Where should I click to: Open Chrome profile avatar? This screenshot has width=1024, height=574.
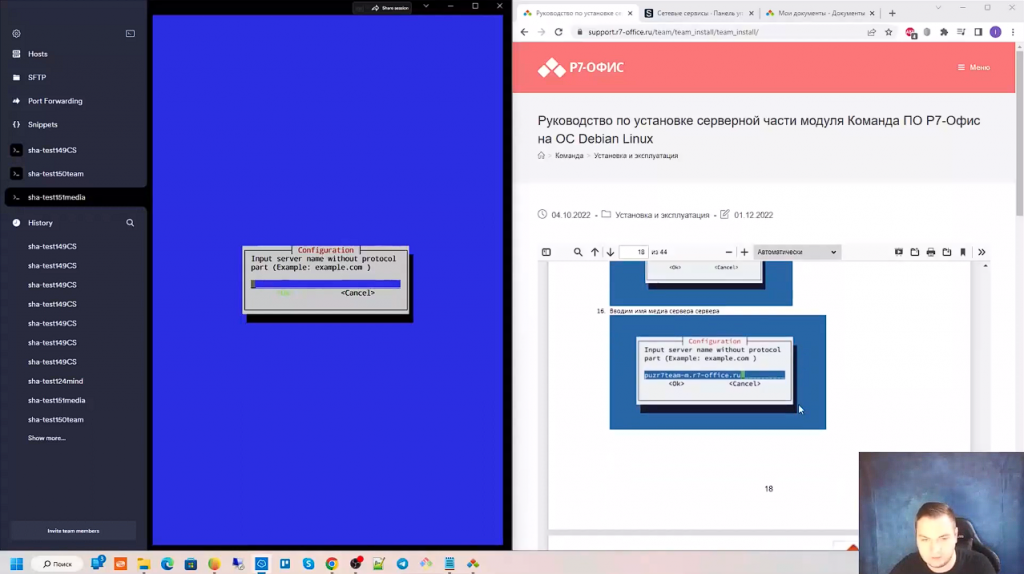point(995,32)
